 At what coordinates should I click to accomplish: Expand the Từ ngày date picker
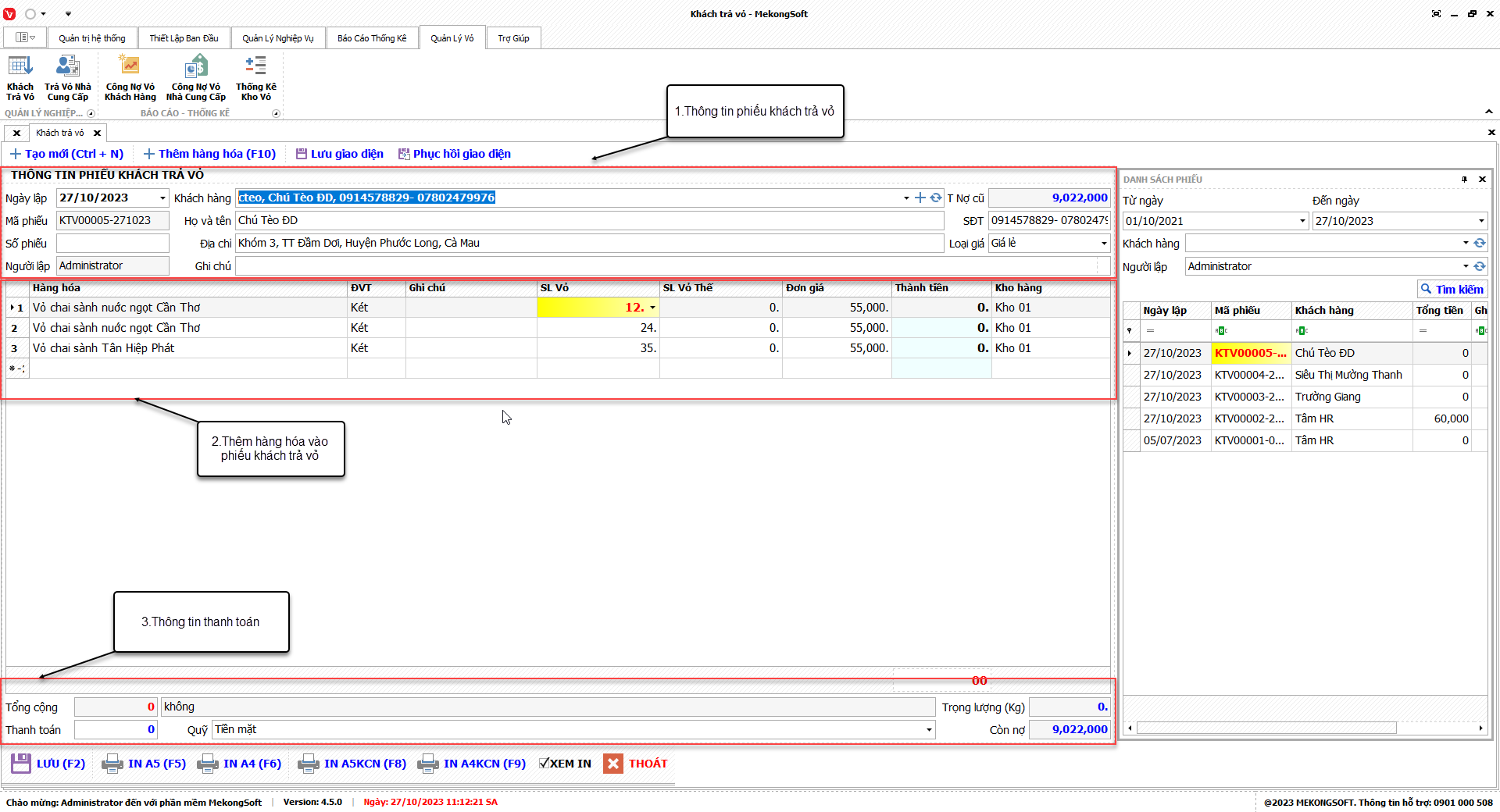(x=1302, y=221)
